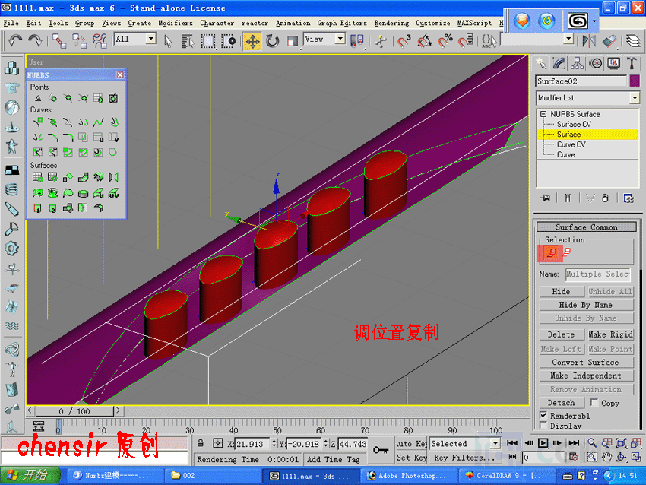The image size is (646, 485).
Task: Click the object name field Surface02
Action: click(x=581, y=81)
